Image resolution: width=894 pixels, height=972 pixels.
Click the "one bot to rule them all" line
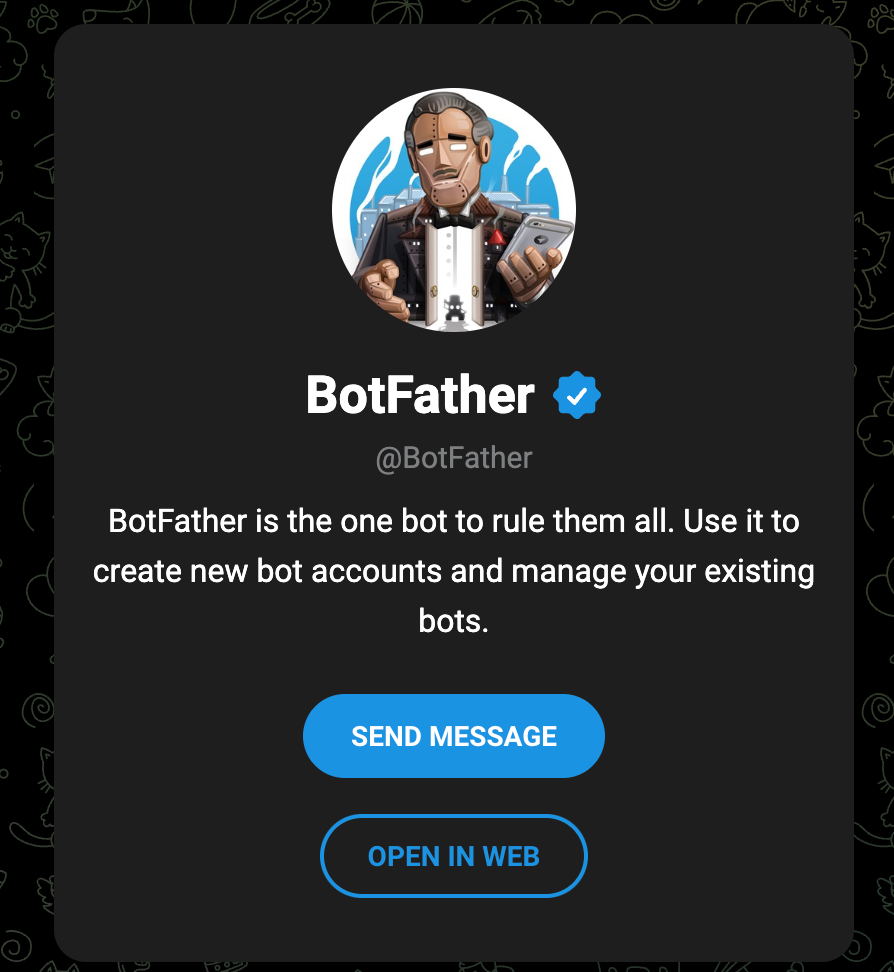[x=453, y=520]
